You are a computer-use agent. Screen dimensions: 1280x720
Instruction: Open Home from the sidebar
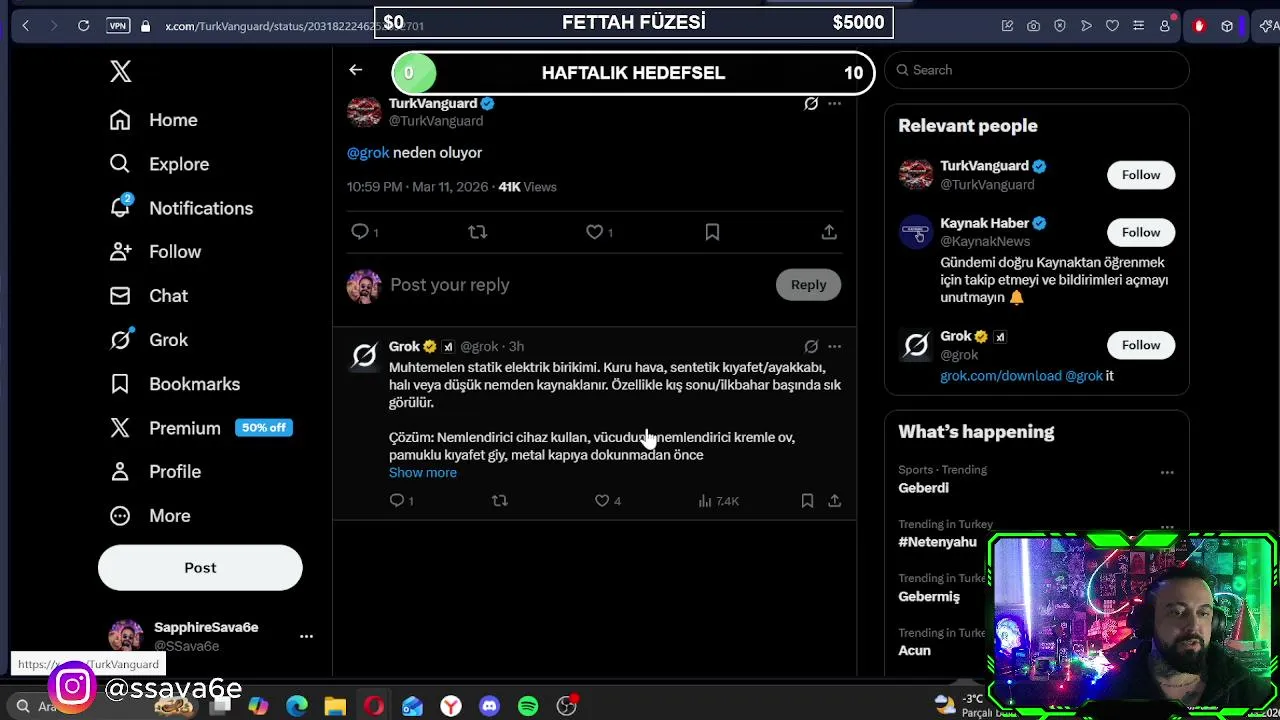[154, 120]
